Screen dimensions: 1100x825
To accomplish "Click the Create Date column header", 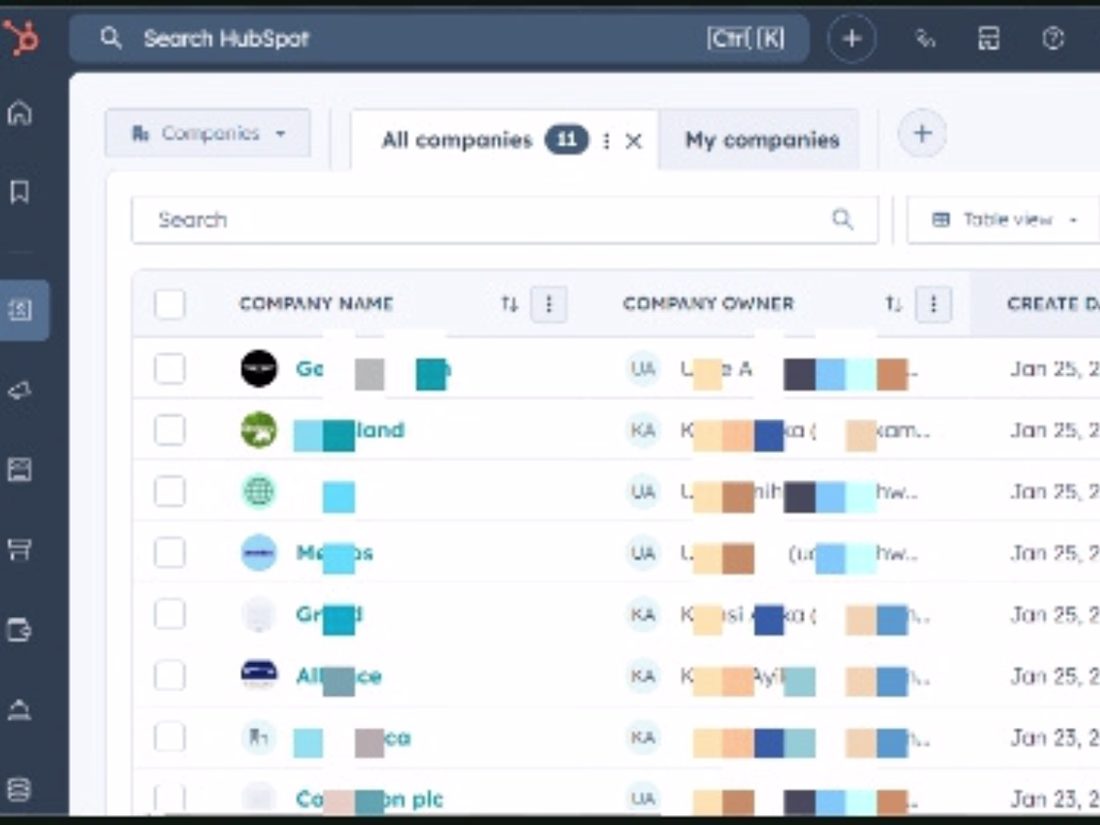I will click(1053, 304).
